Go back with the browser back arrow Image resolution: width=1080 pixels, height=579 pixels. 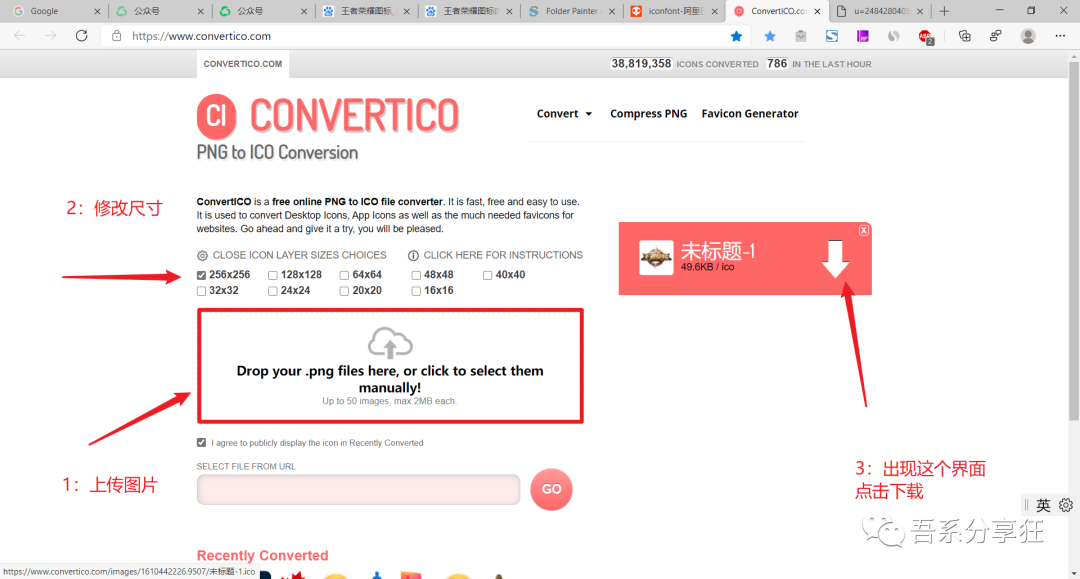[x=19, y=36]
